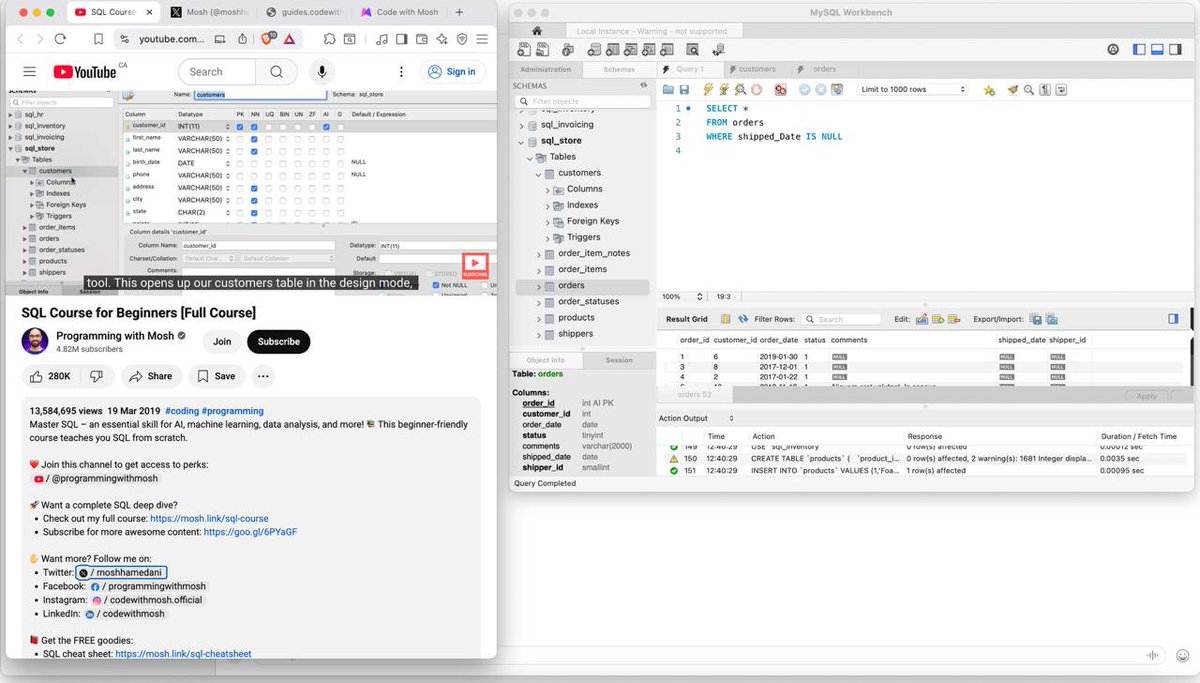Image resolution: width=1200 pixels, height=683 pixels.
Task: Open find in the SQL editor toolbar
Action: [1028, 90]
